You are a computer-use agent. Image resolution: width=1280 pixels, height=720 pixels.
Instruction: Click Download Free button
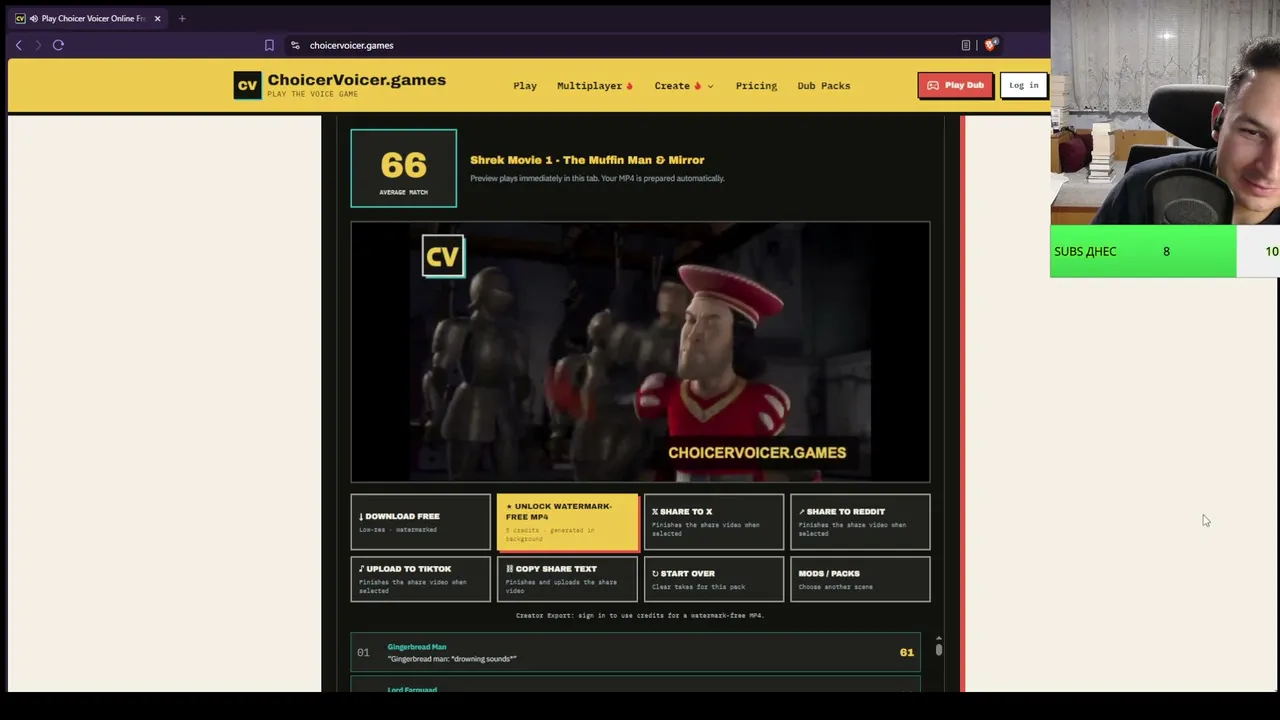(x=421, y=522)
